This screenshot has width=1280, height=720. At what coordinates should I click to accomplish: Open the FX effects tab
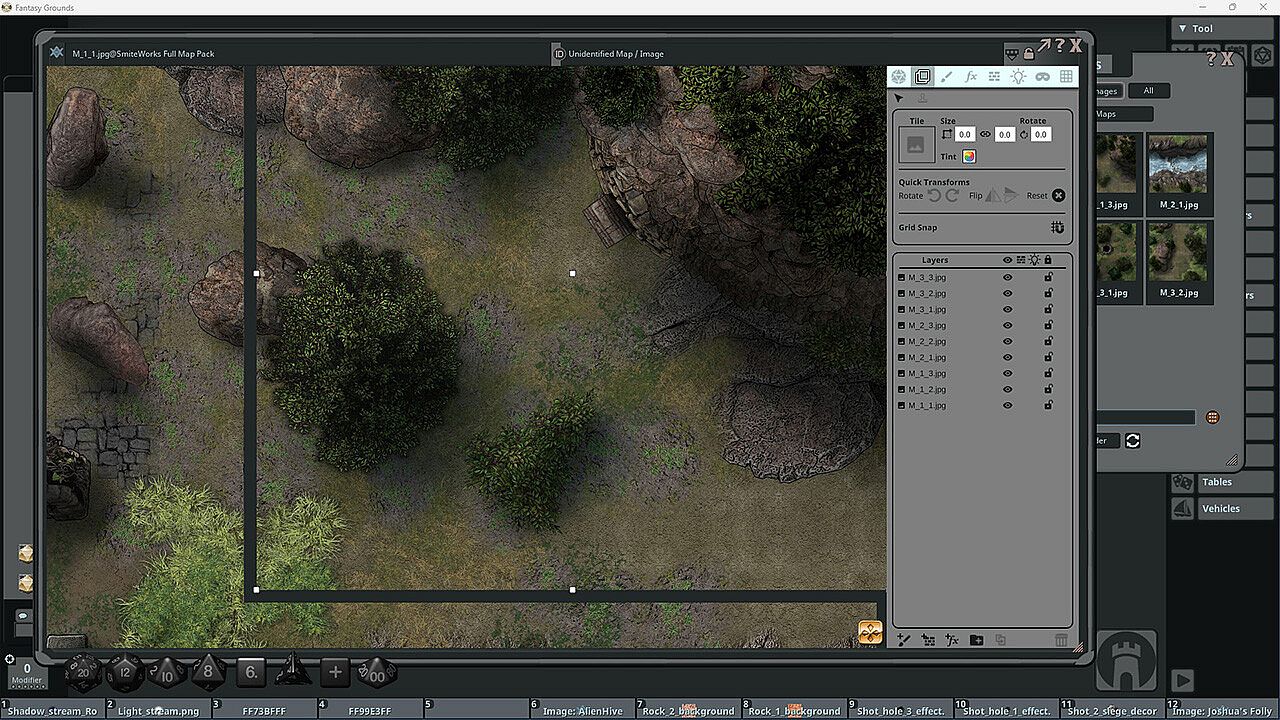click(x=970, y=77)
